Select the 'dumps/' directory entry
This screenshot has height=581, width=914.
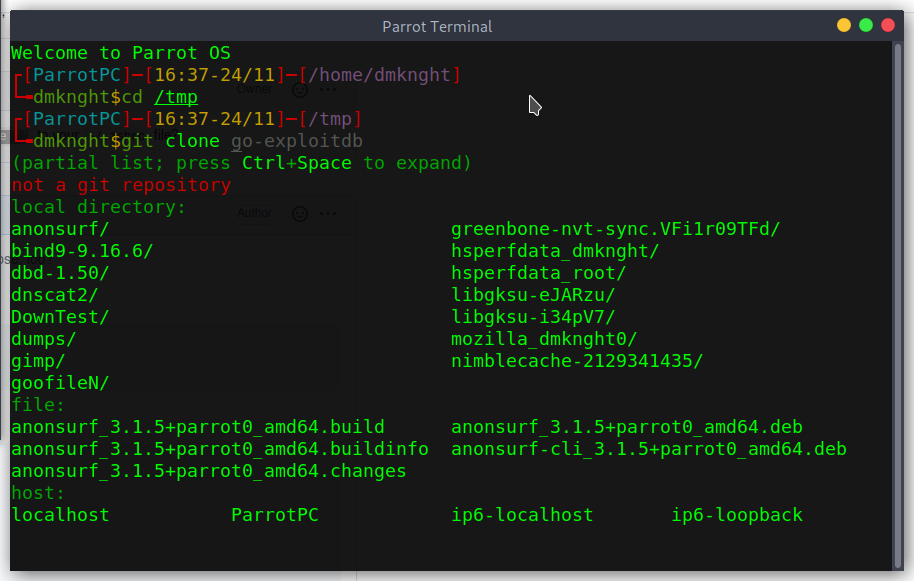coord(44,339)
